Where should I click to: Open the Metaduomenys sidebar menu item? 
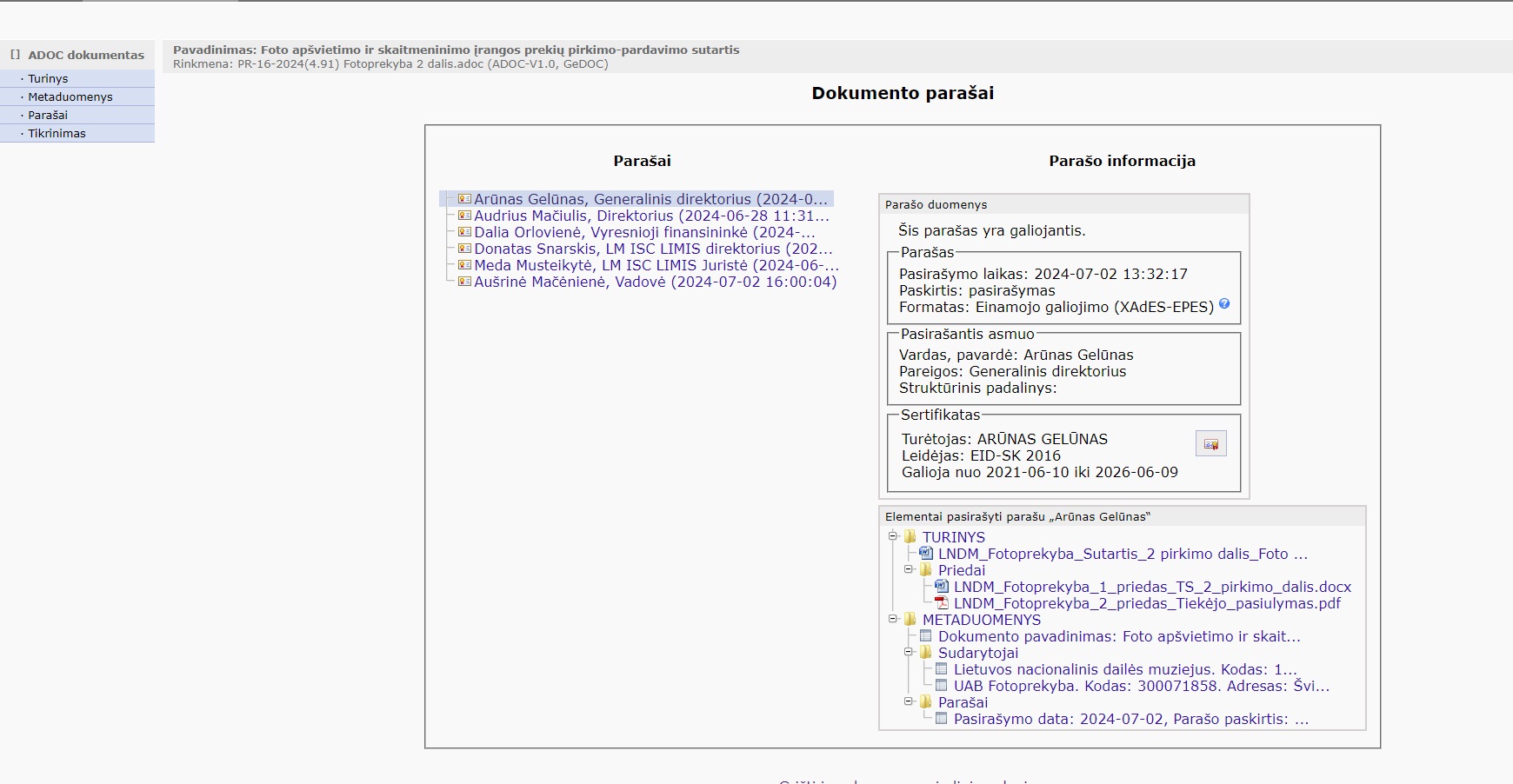tap(70, 96)
